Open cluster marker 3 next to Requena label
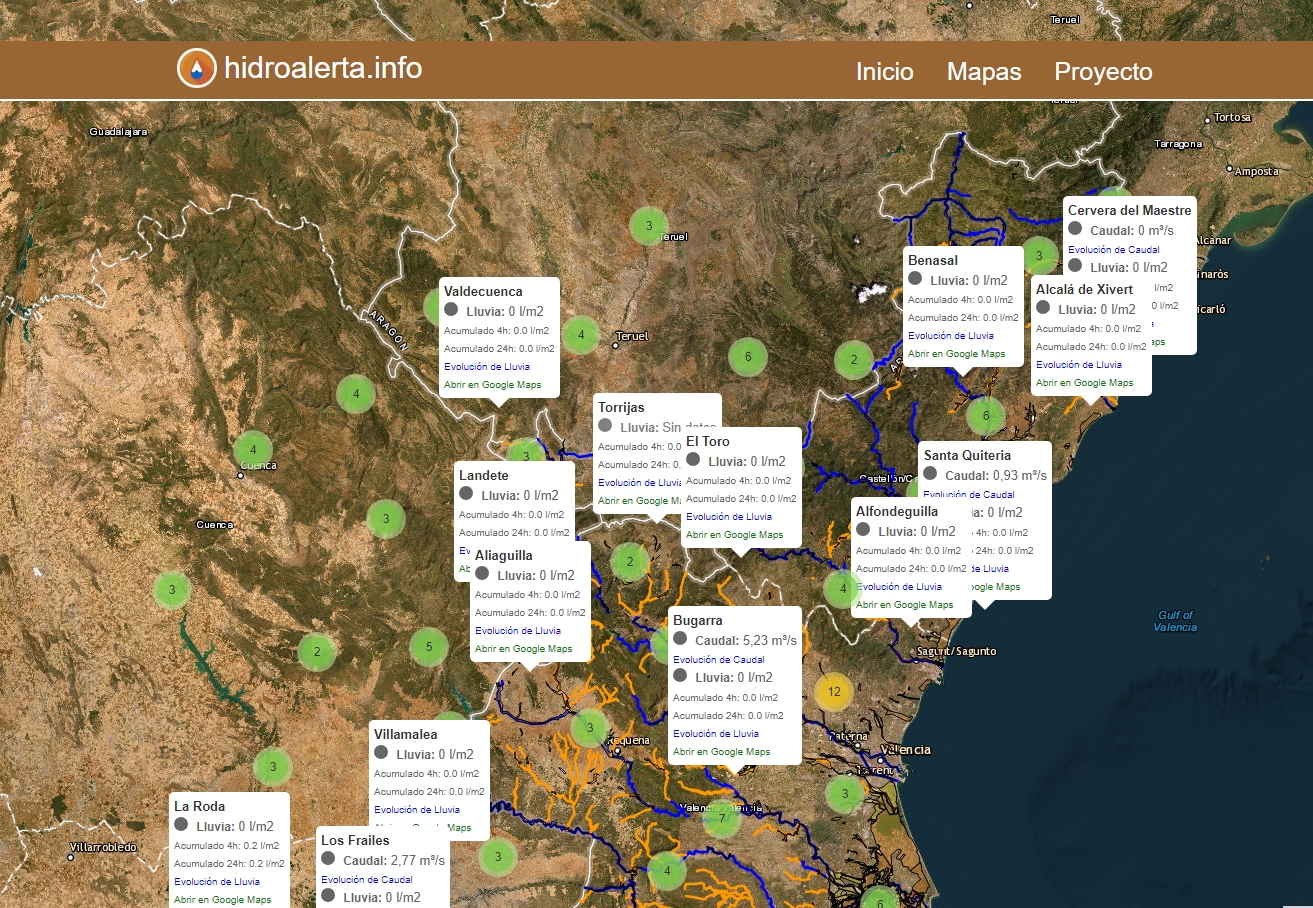Screen dimensions: 1313x908 [590, 727]
